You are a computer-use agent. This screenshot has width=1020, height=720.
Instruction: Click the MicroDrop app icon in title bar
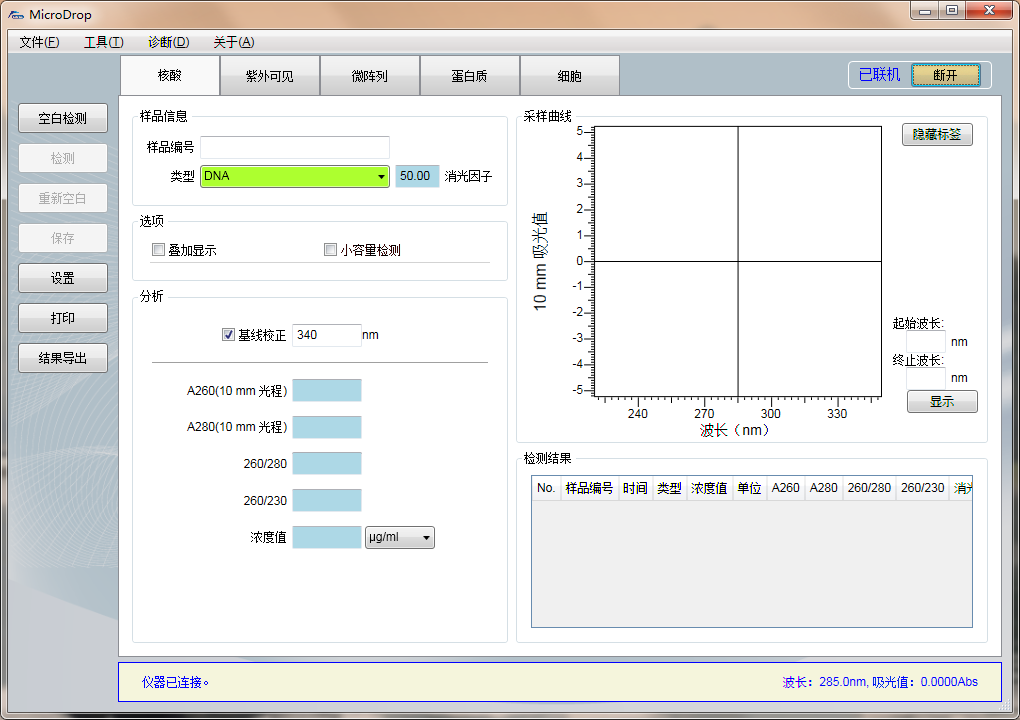tap(16, 13)
